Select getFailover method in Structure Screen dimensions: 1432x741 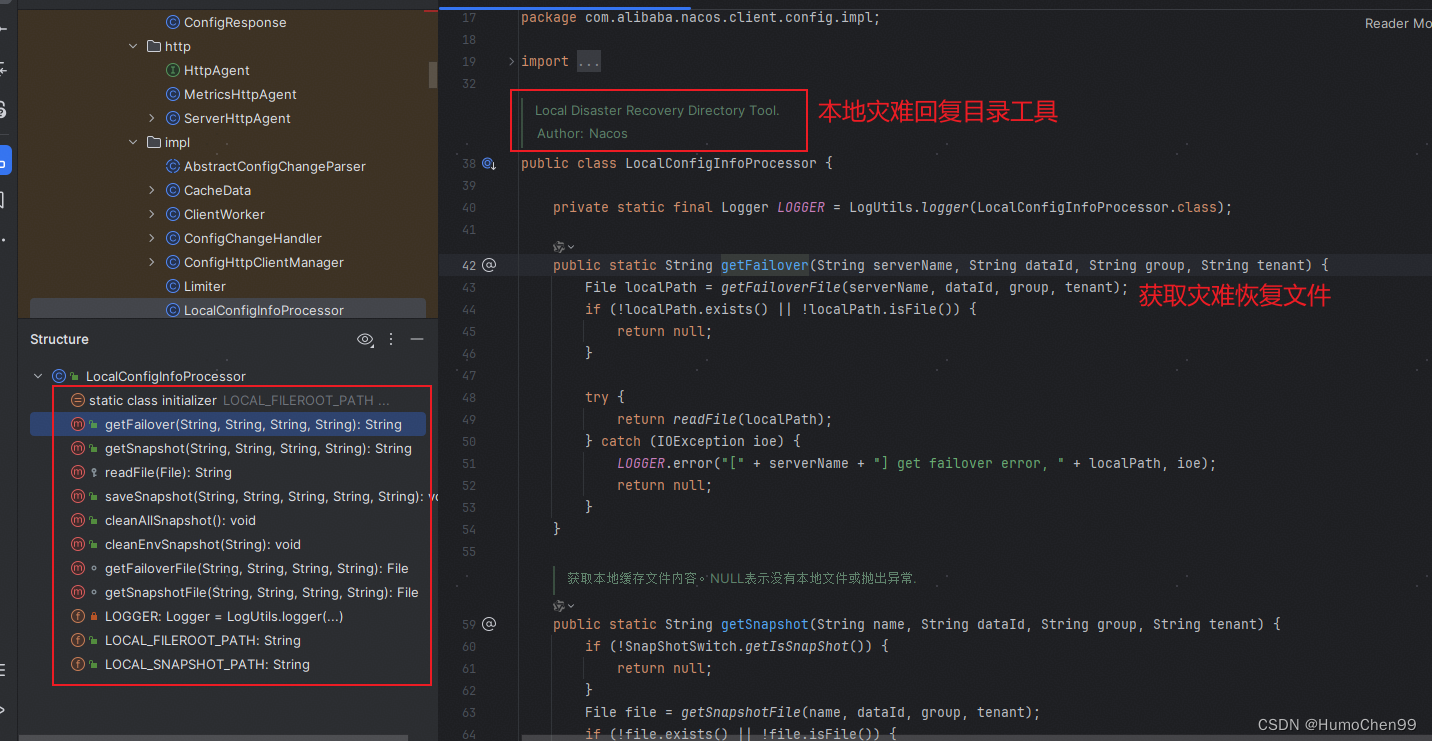pos(228,424)
